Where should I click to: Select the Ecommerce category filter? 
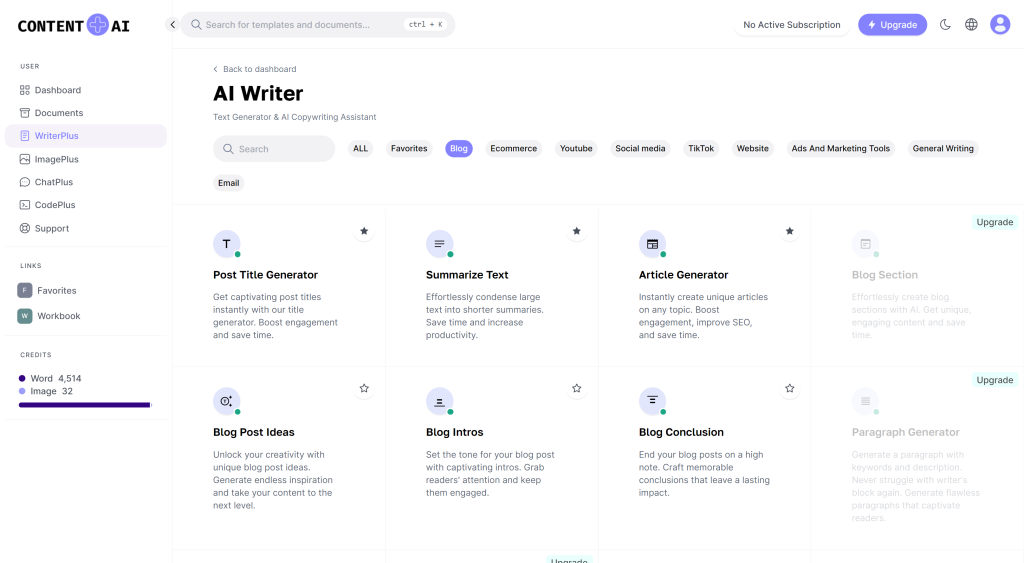coord(513,149)
